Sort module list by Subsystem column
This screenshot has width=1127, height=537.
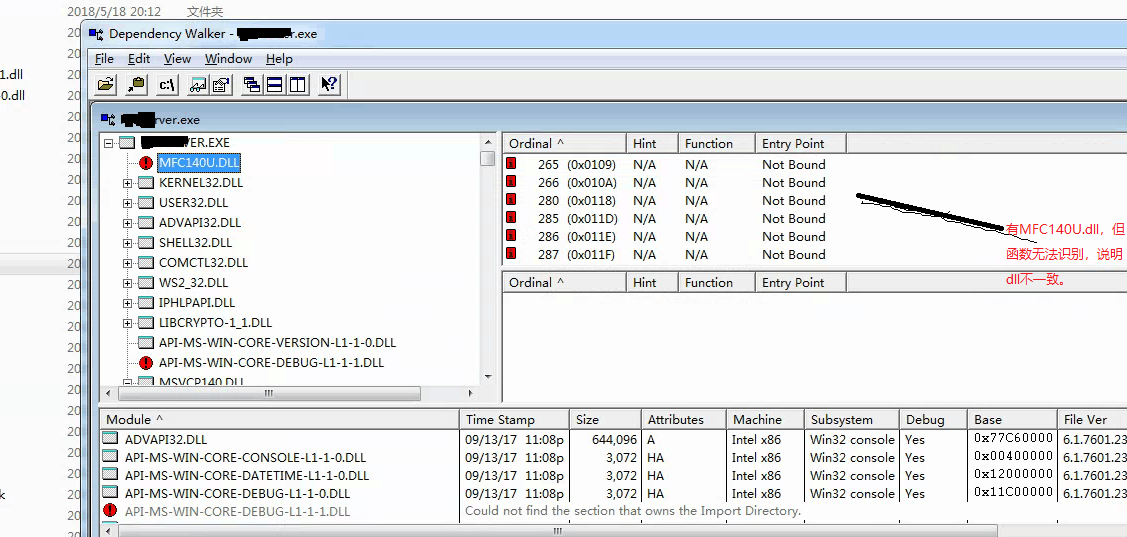click(x=852, y=419)
